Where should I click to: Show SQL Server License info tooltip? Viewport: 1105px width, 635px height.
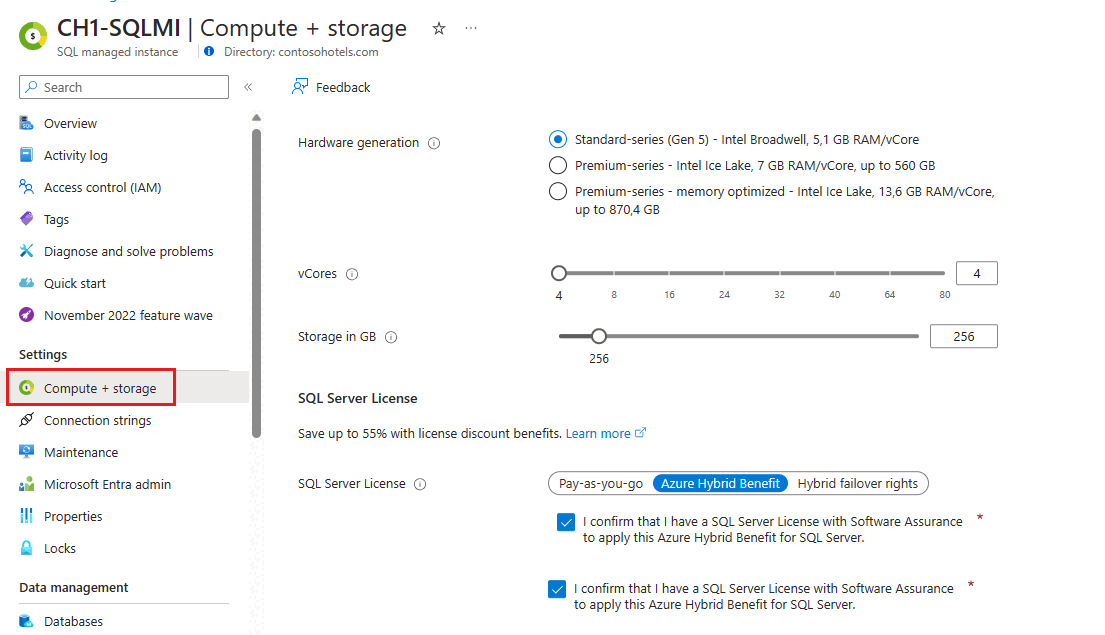(x=420, y=484)
